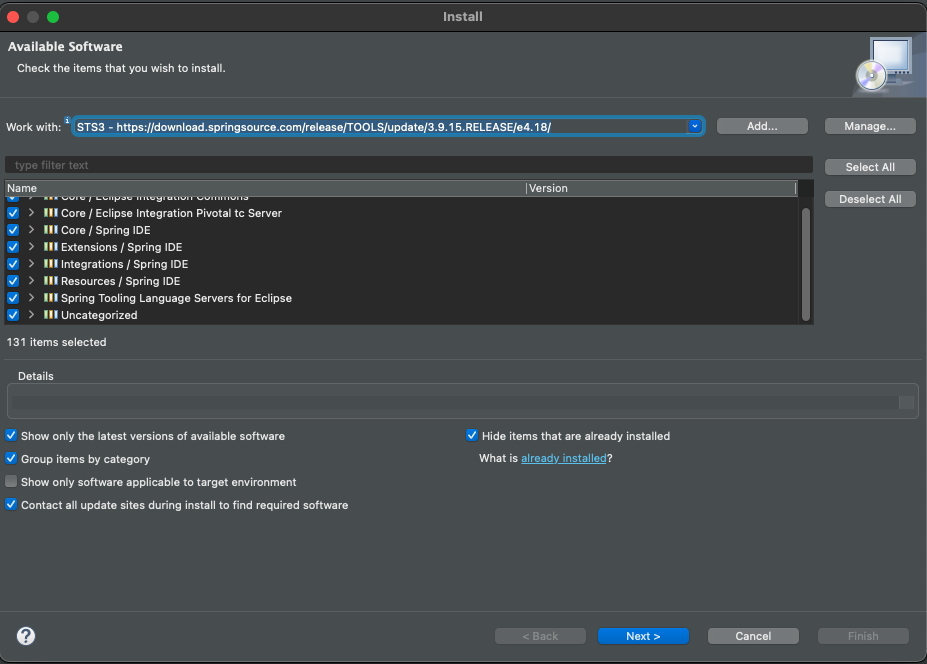Uncheck Core / Eclipse Integration Pivotal tc Server
This screenshot has height=664, width=927.
pos(13,213)
